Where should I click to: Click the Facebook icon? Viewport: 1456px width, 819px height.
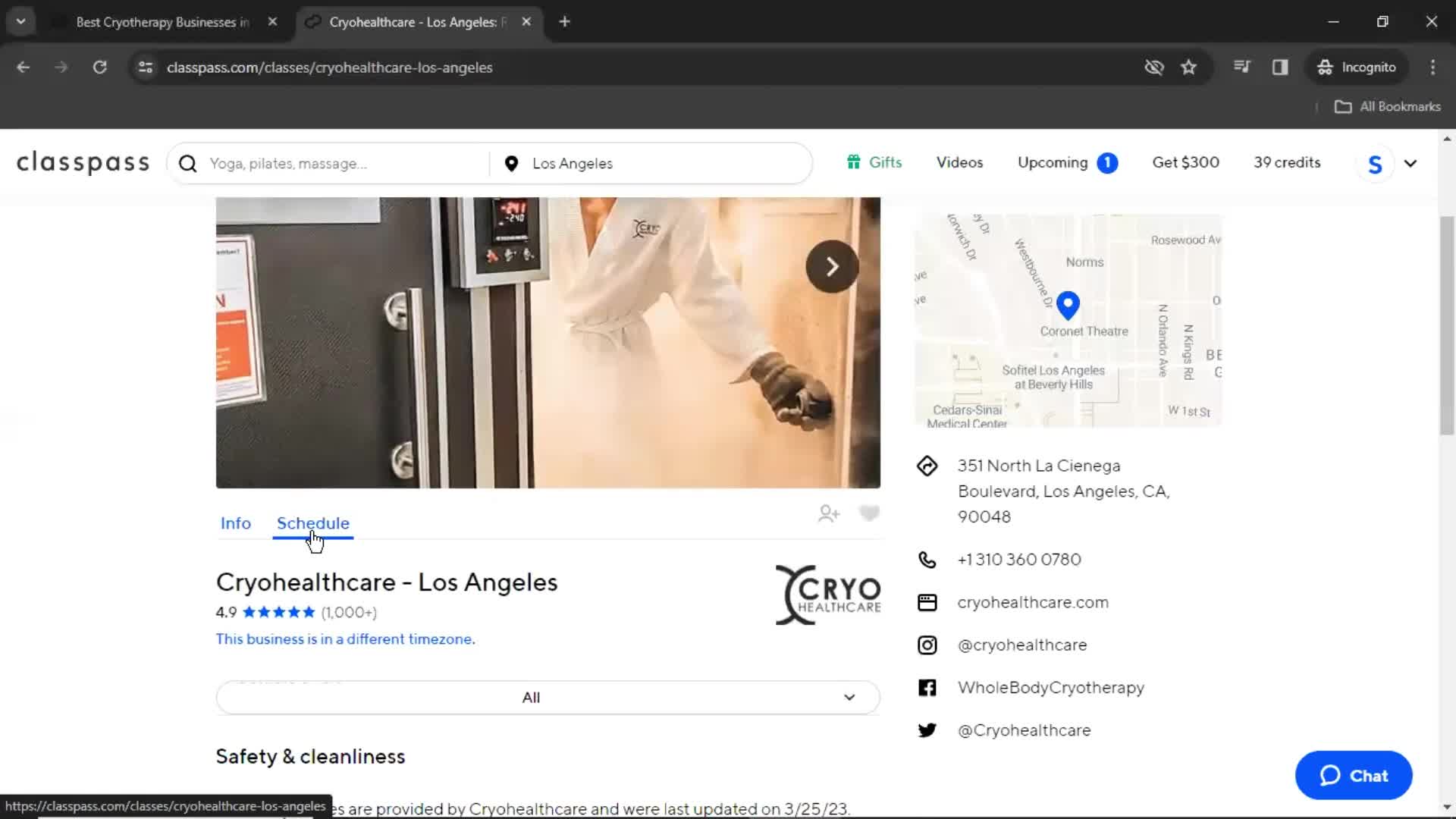point(927,688)
